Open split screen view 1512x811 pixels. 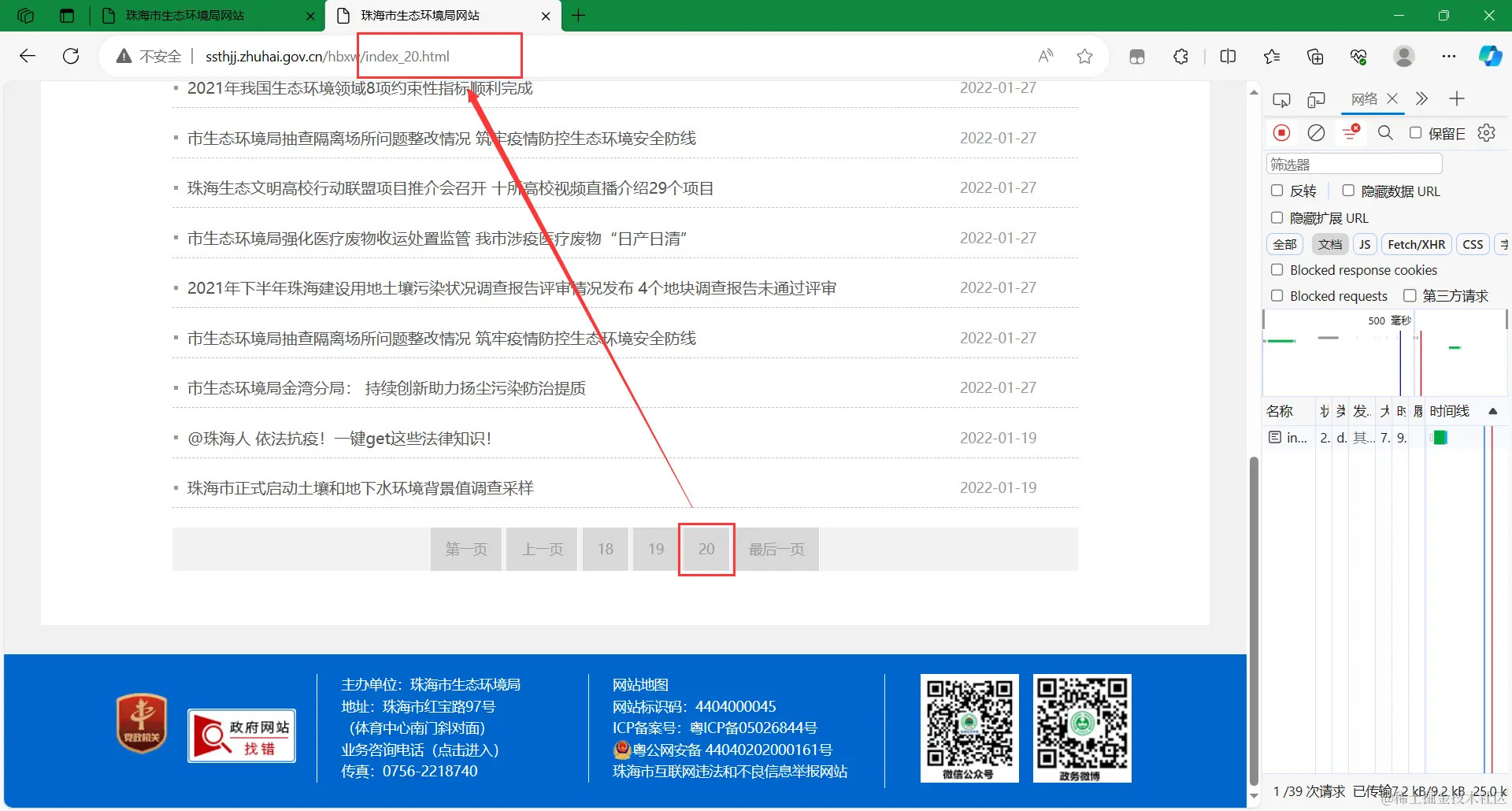1228,56
